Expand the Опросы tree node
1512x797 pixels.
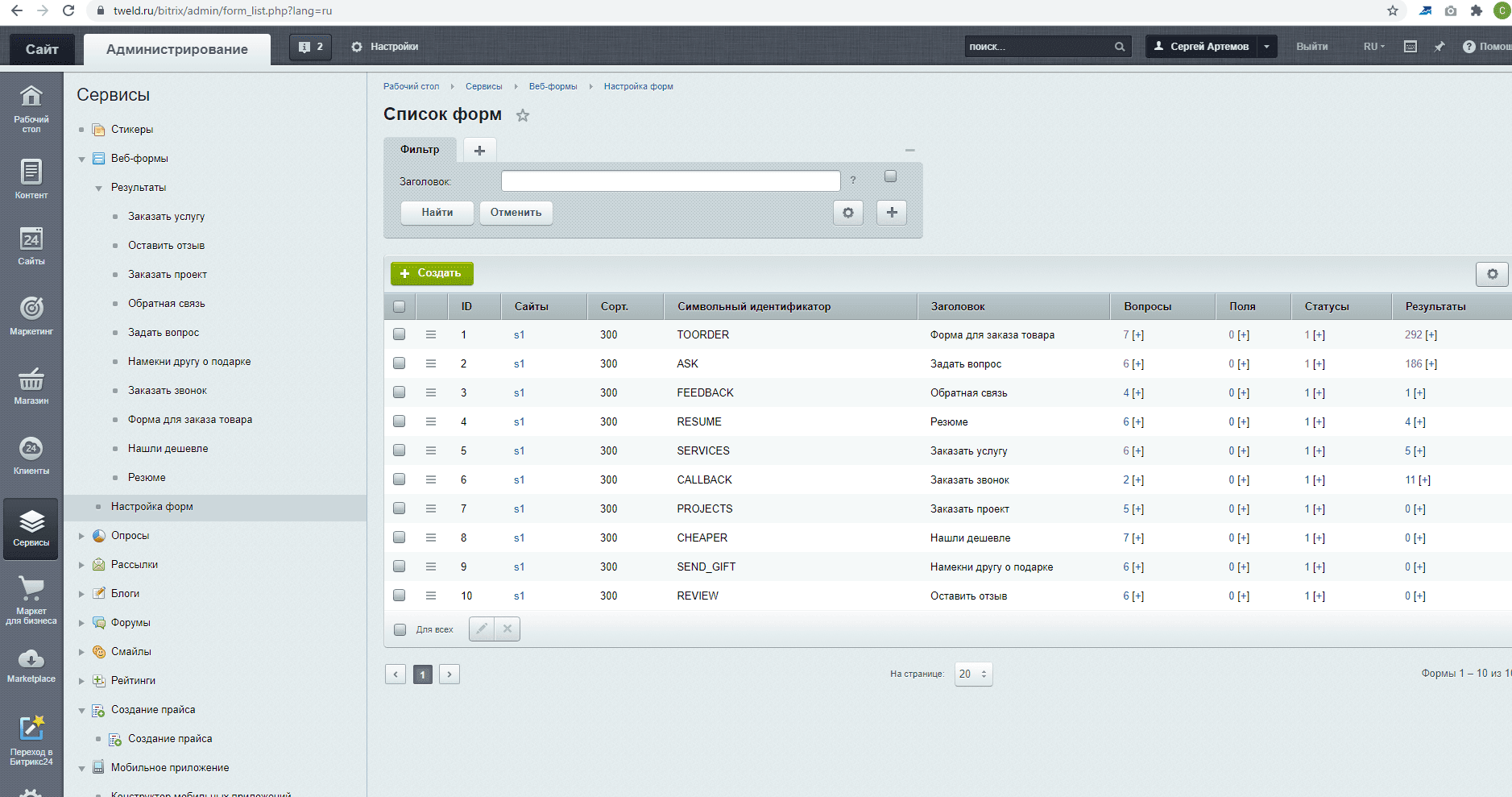81,536
